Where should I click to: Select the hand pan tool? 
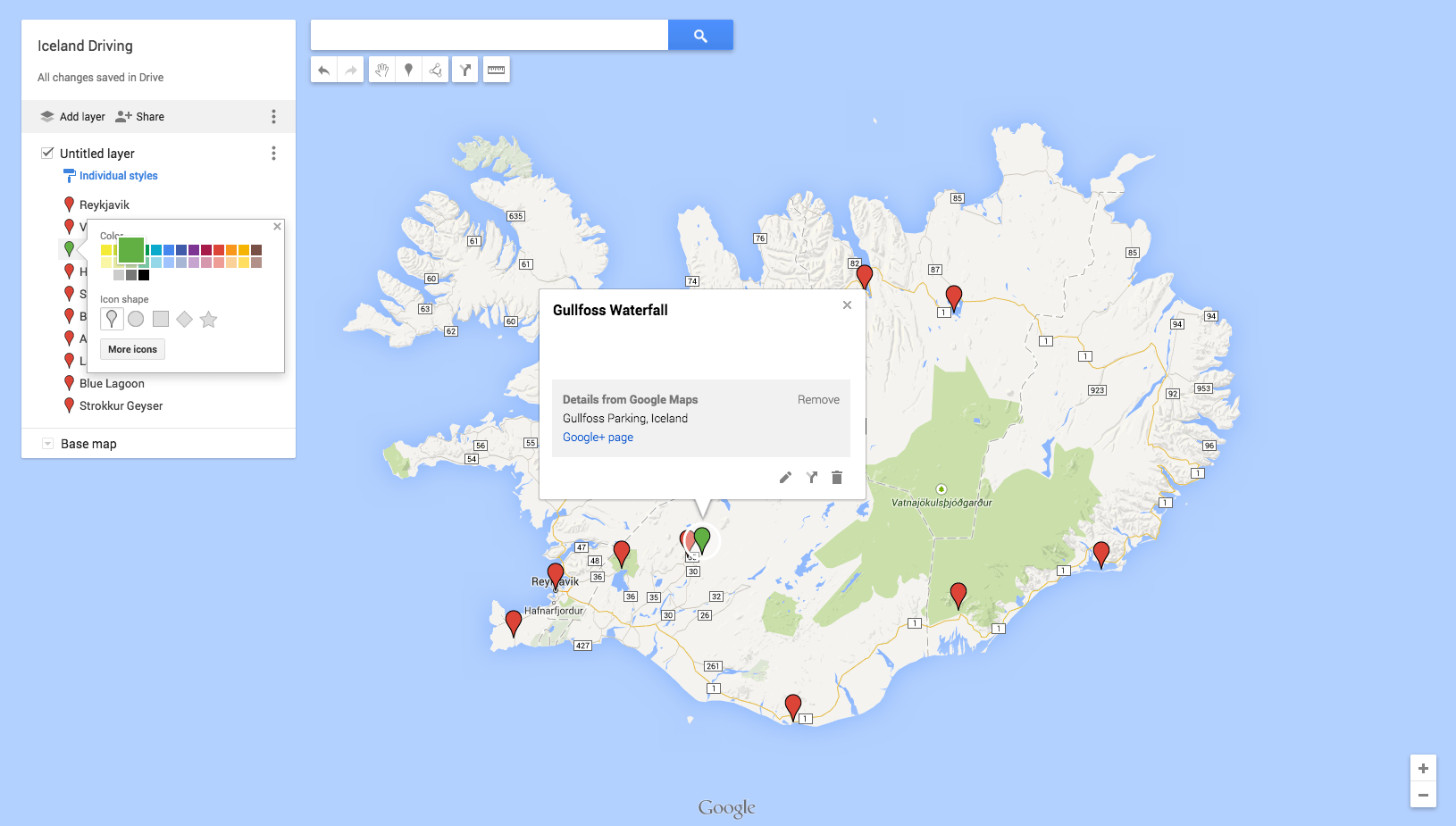381,70
